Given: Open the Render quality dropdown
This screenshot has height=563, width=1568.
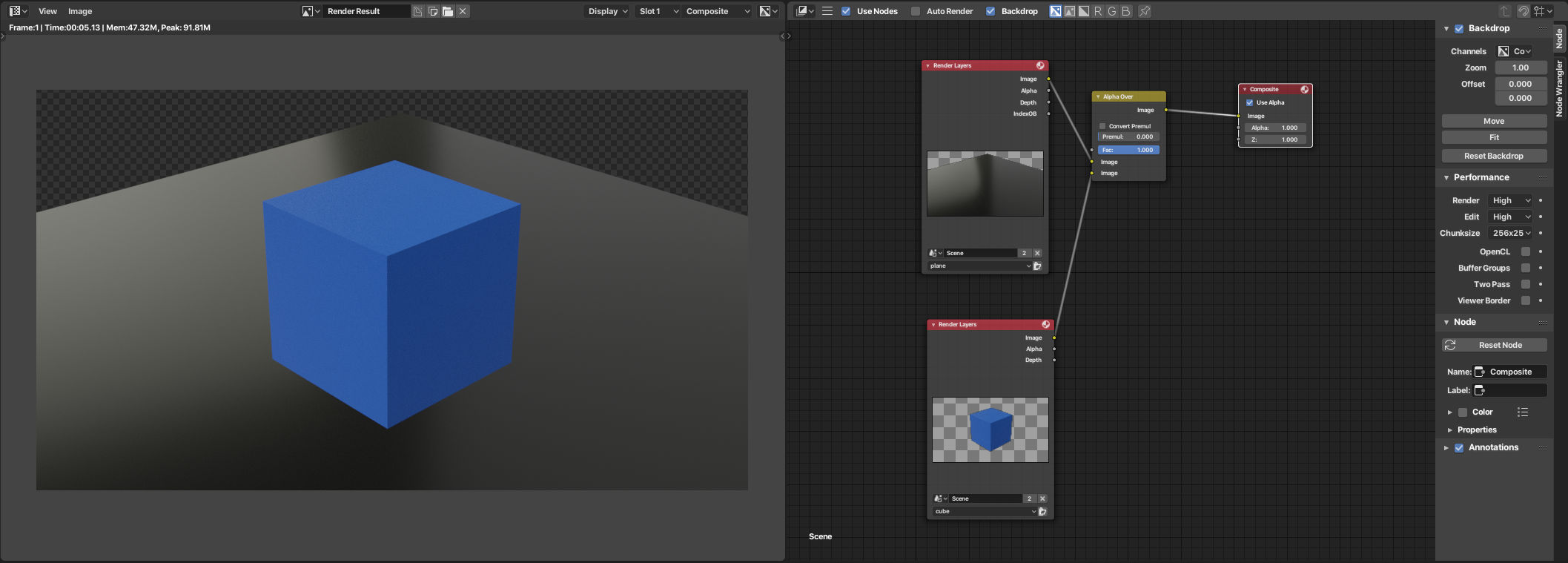Looking at the screenshot, I should point(1512,200).
